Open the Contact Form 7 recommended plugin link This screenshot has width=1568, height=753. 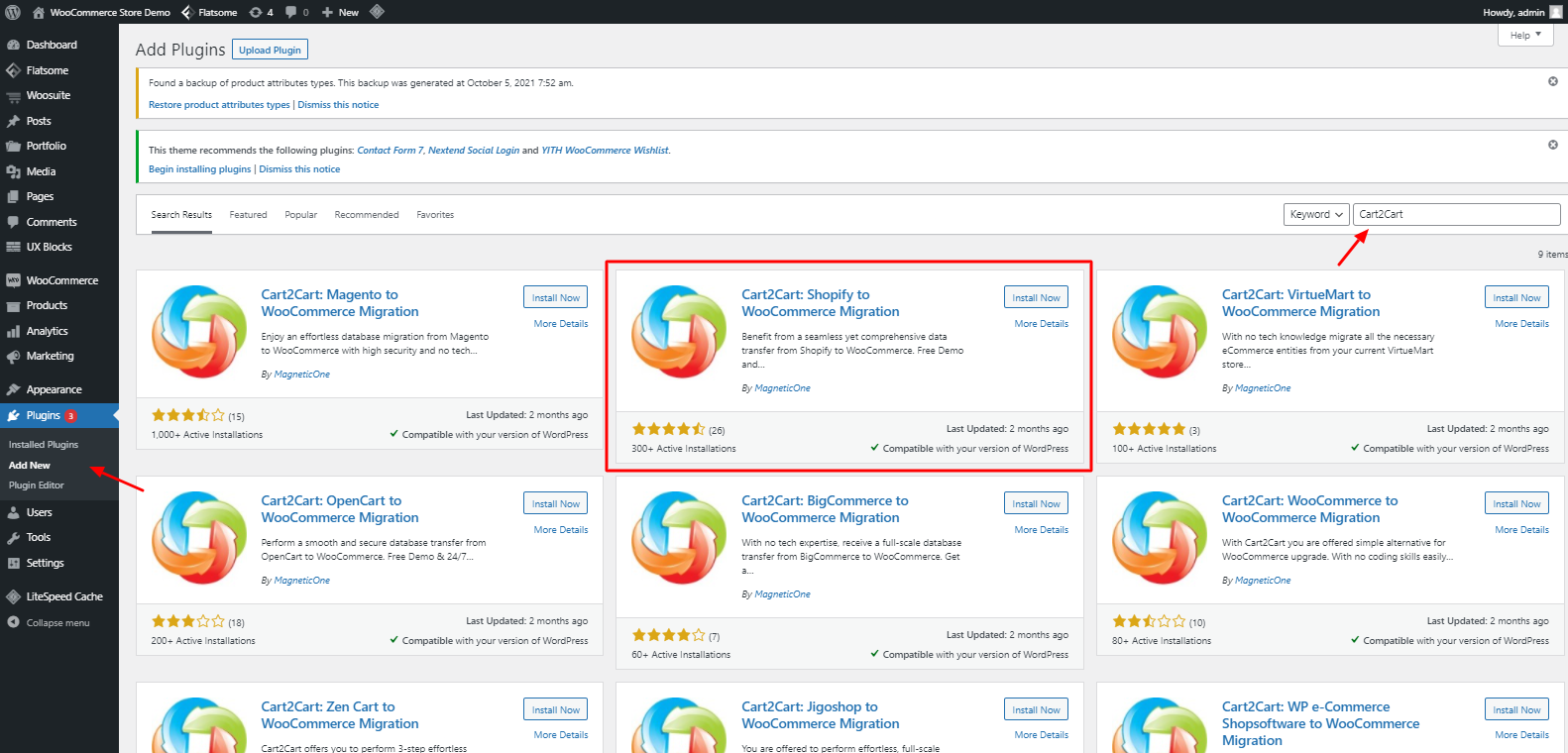(x=391, y=151)
